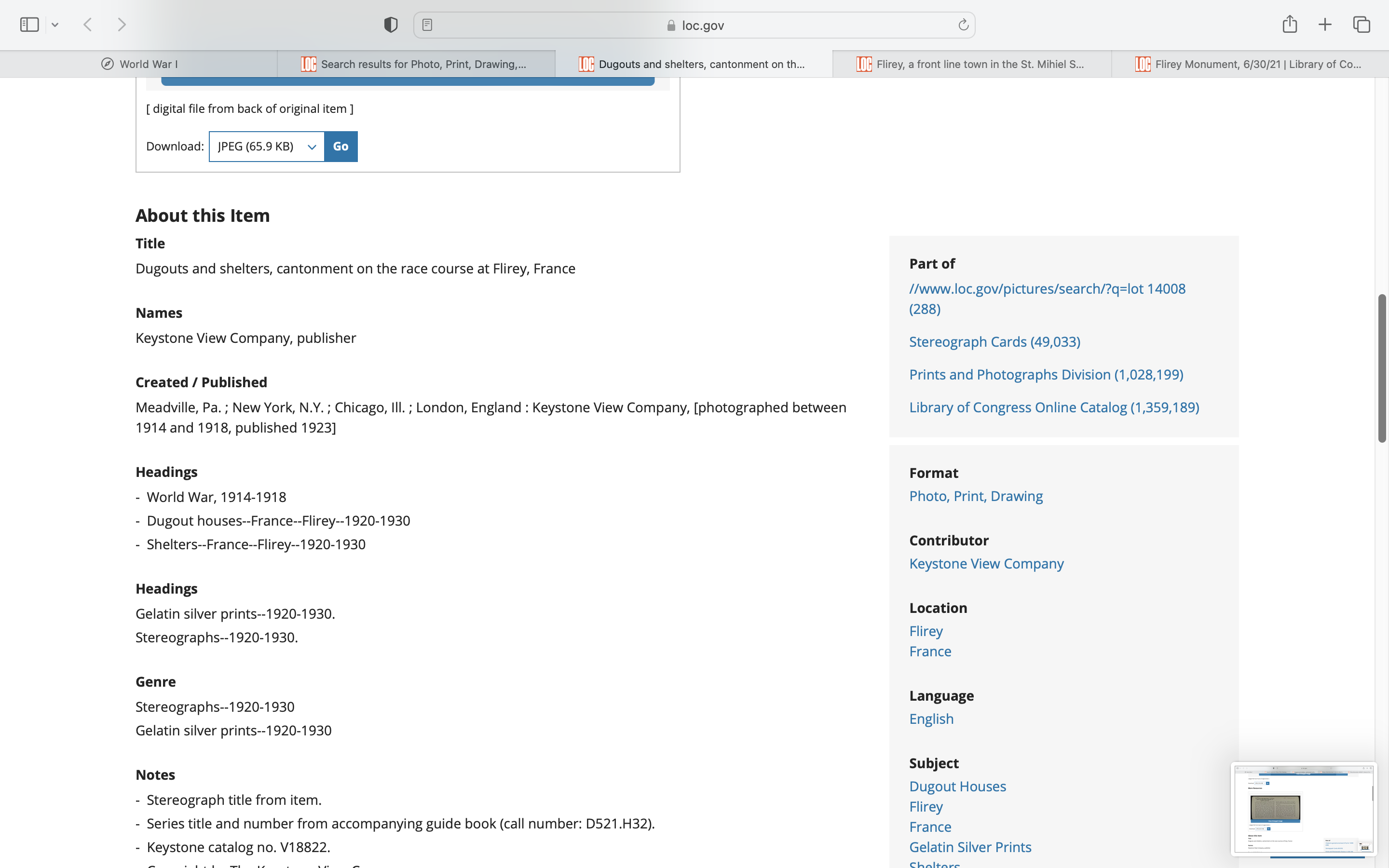Follow the Keystone View Company contributor link
Image resolution: width=1389 pixels, height=868 pixels.
pos(986,564)
